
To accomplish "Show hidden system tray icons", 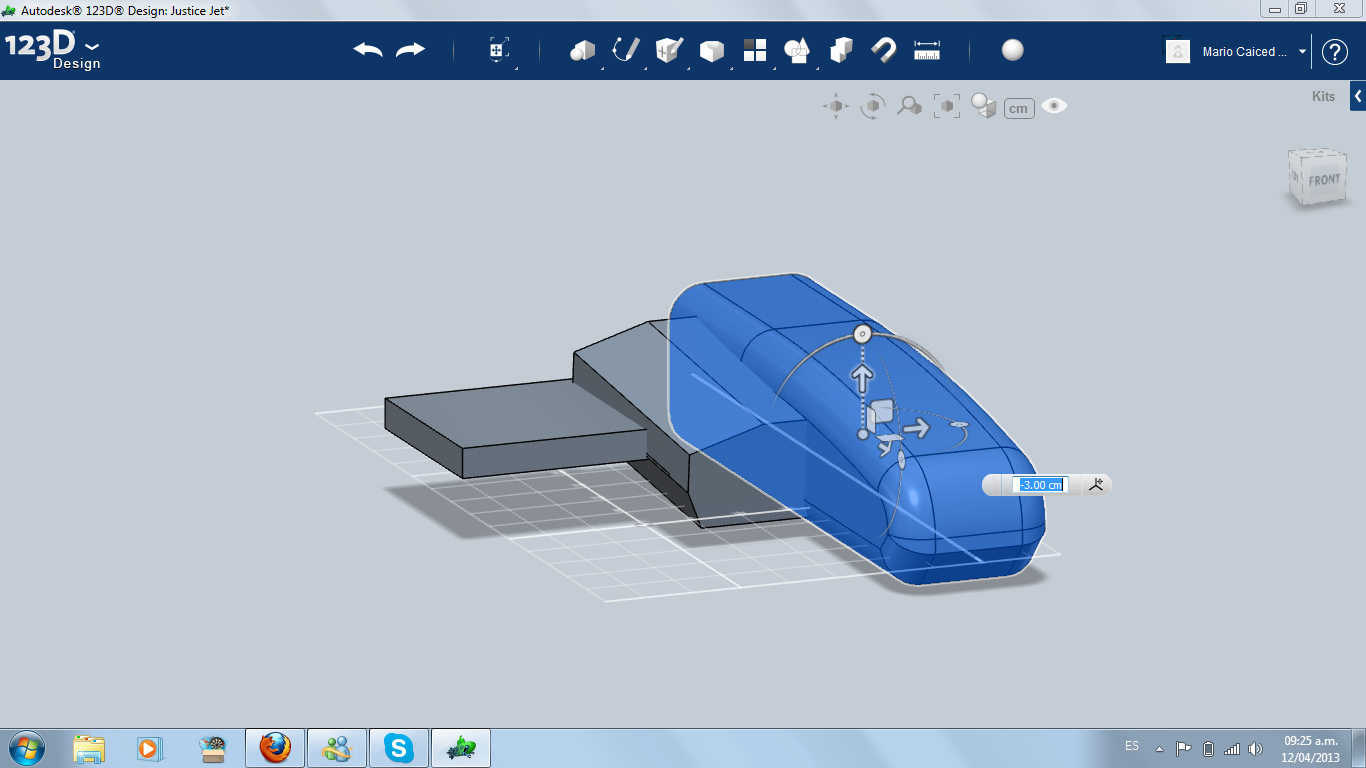I will pyautogui.click(x=1160, y=748).
